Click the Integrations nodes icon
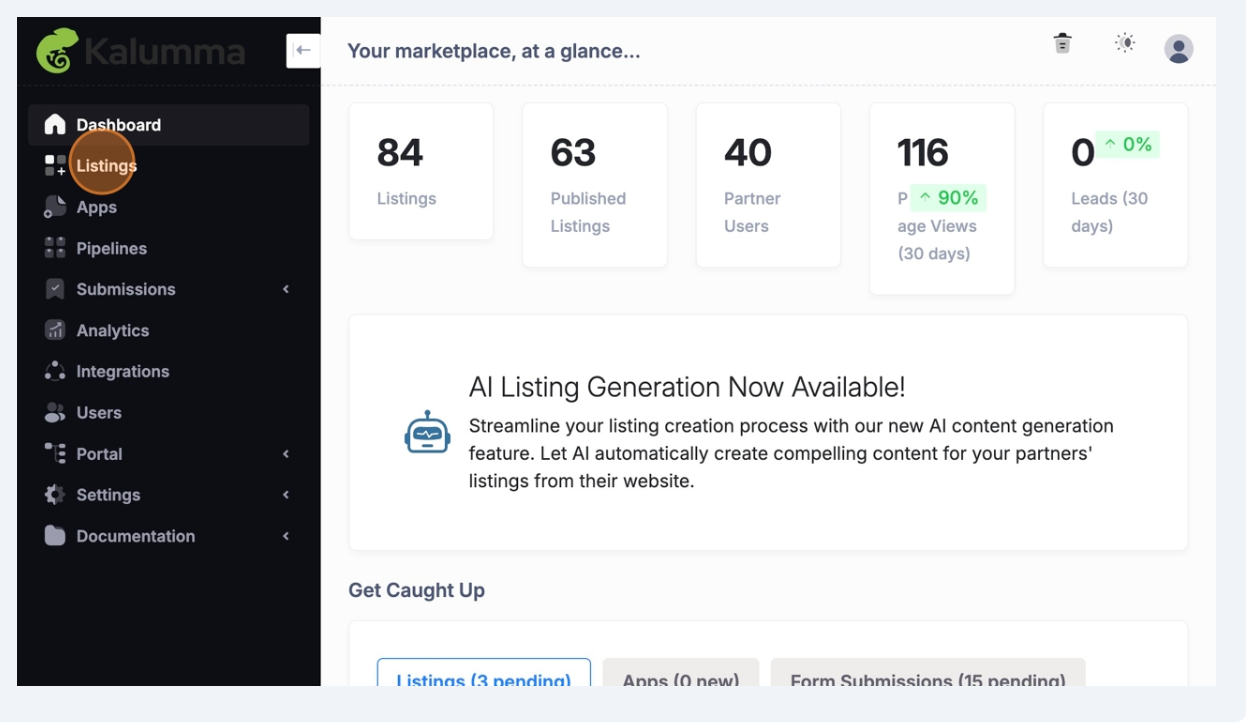The width and height of the screenshot is (1246, 724). pyautogui.click(x=55, y=371)
